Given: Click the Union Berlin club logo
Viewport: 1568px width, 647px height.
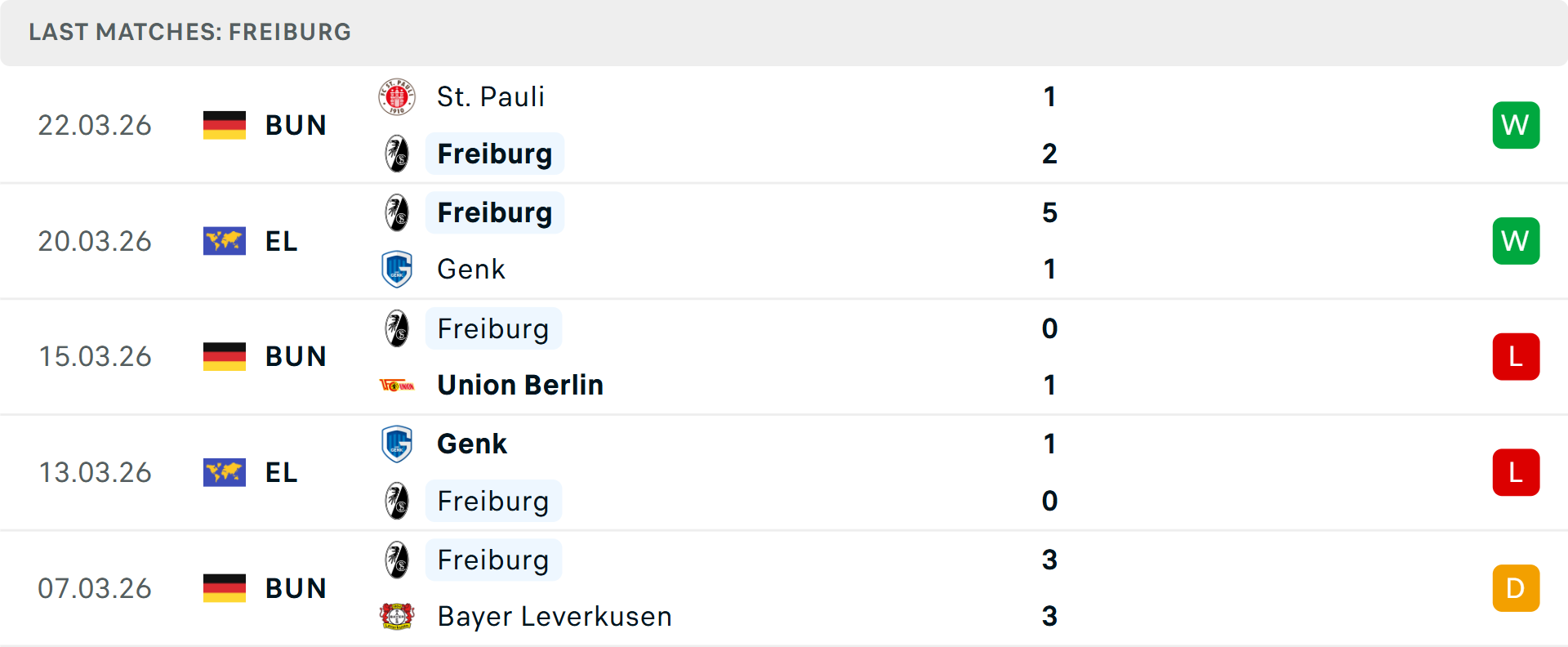Looking at the screenshot, I should click(x=397, y=386).
